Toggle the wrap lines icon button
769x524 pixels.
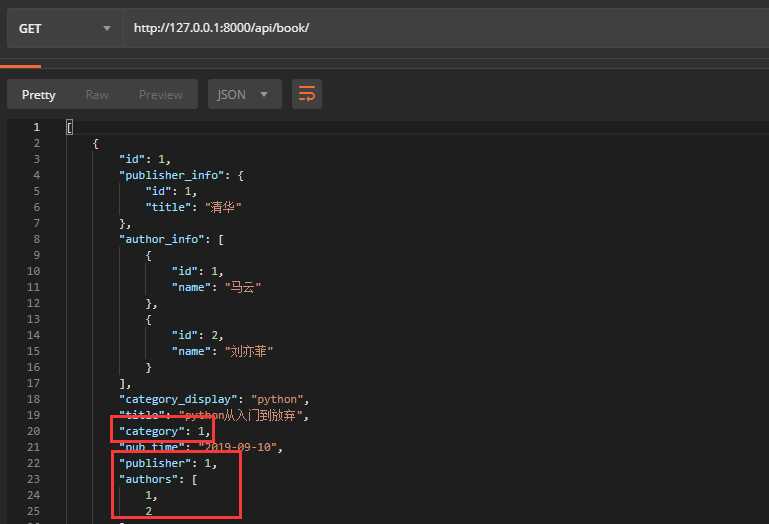click(x=307, y=94)
